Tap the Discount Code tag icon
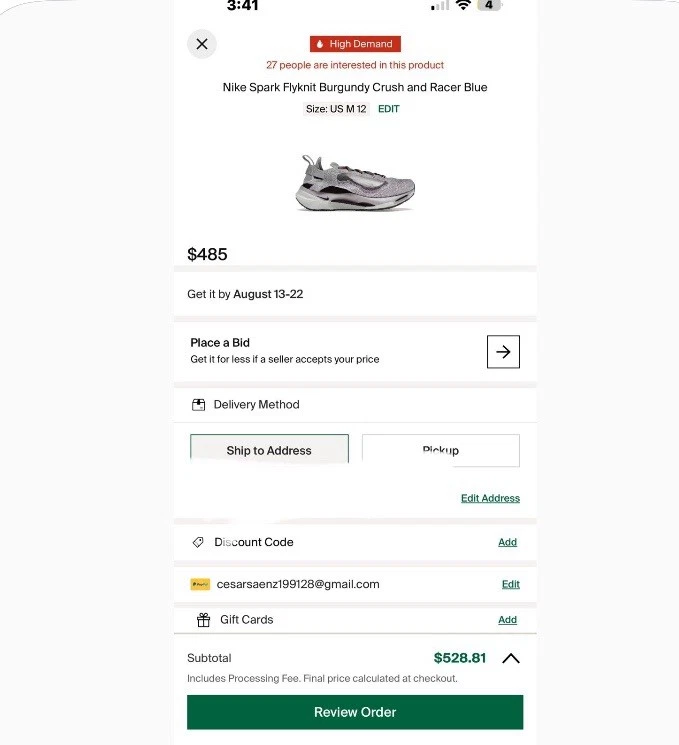 198,542
